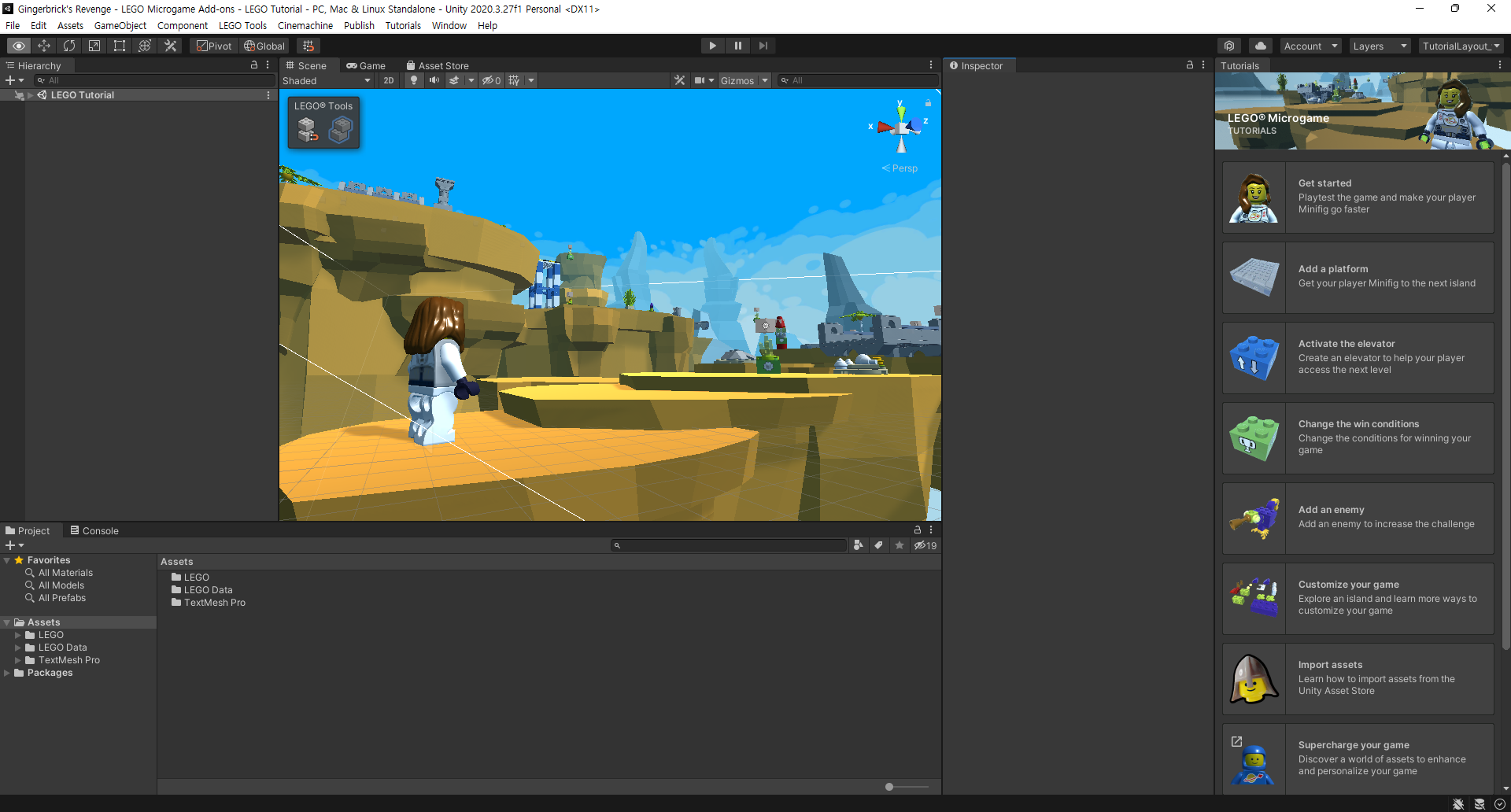
Task: Switch to the Console tab
Action: point(94,530)
